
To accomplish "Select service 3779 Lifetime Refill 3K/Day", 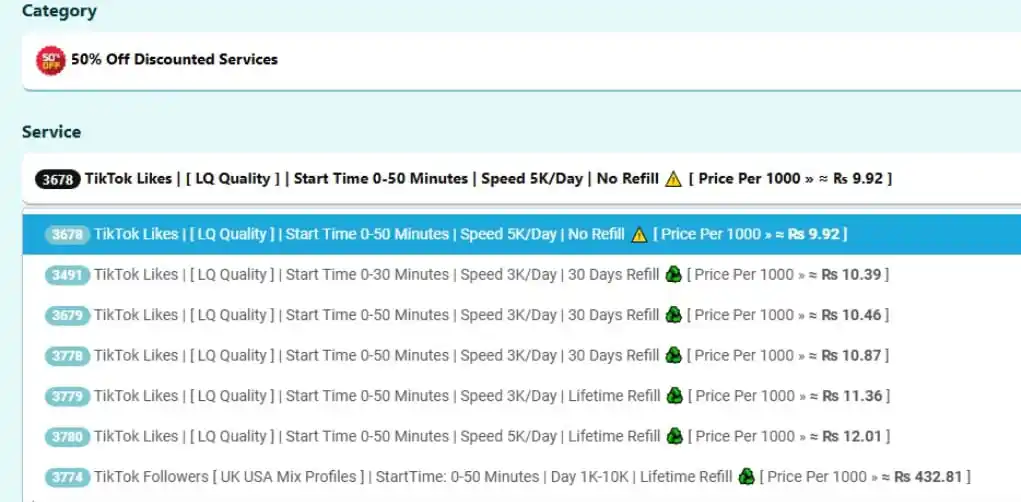I will (x=521, y=396).
